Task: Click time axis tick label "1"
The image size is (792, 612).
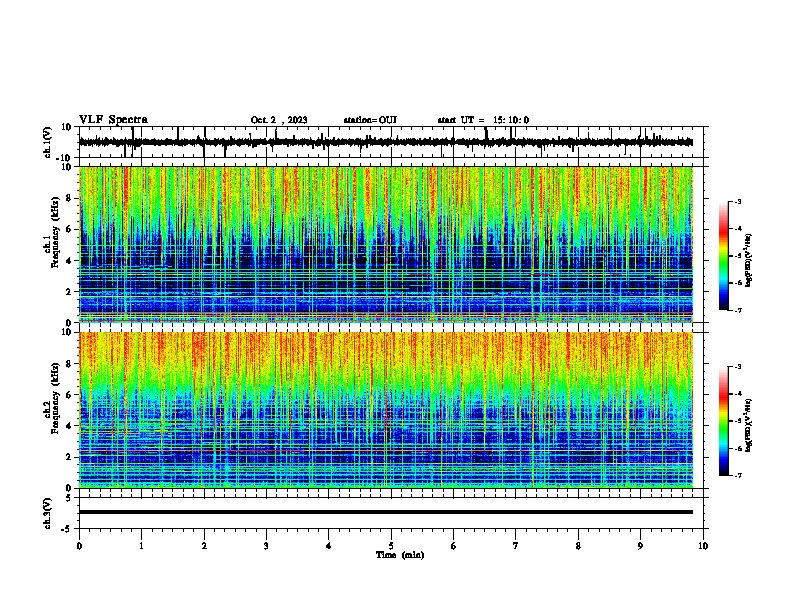Action: point(141,546)
